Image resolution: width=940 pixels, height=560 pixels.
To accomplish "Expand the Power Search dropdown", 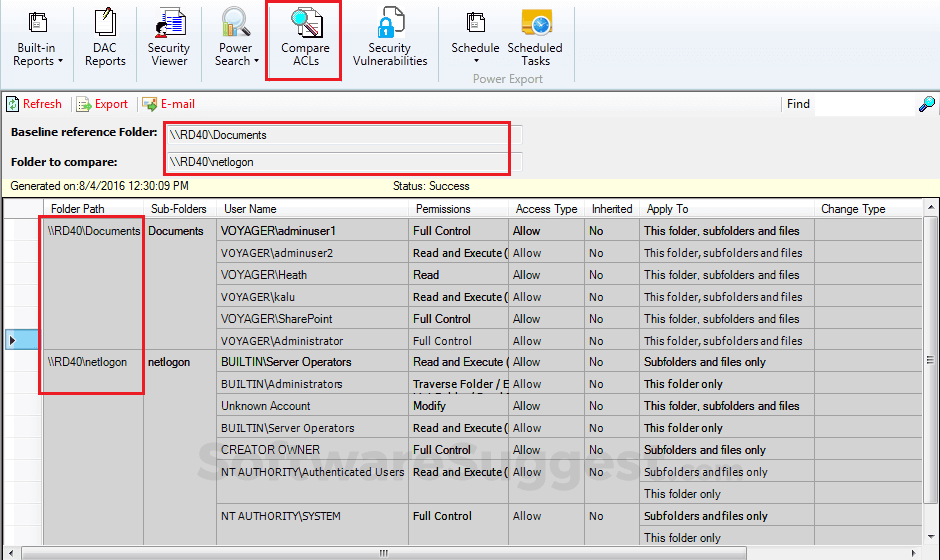I will point(237,42).
